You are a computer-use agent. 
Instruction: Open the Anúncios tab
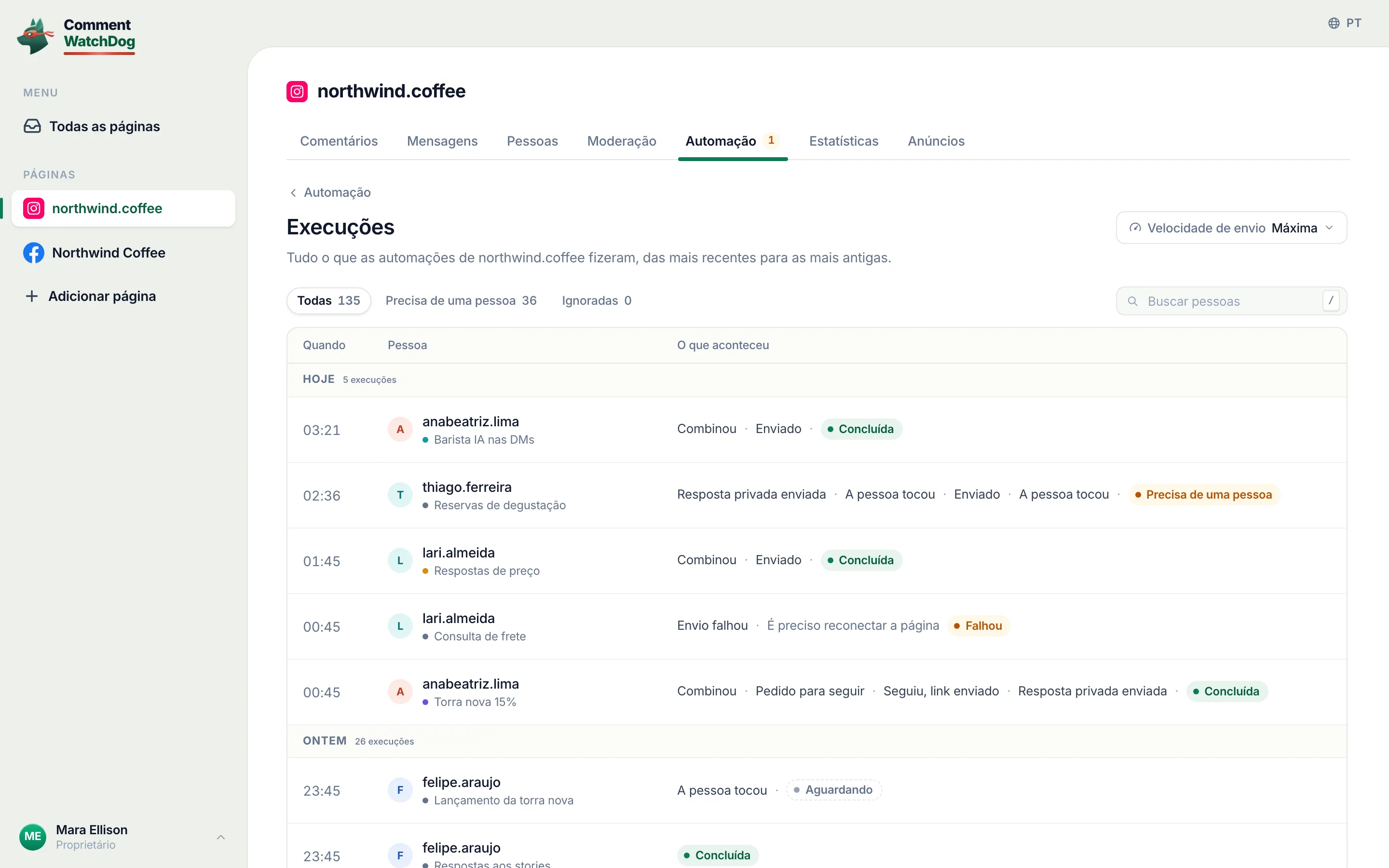click(936, 141)
